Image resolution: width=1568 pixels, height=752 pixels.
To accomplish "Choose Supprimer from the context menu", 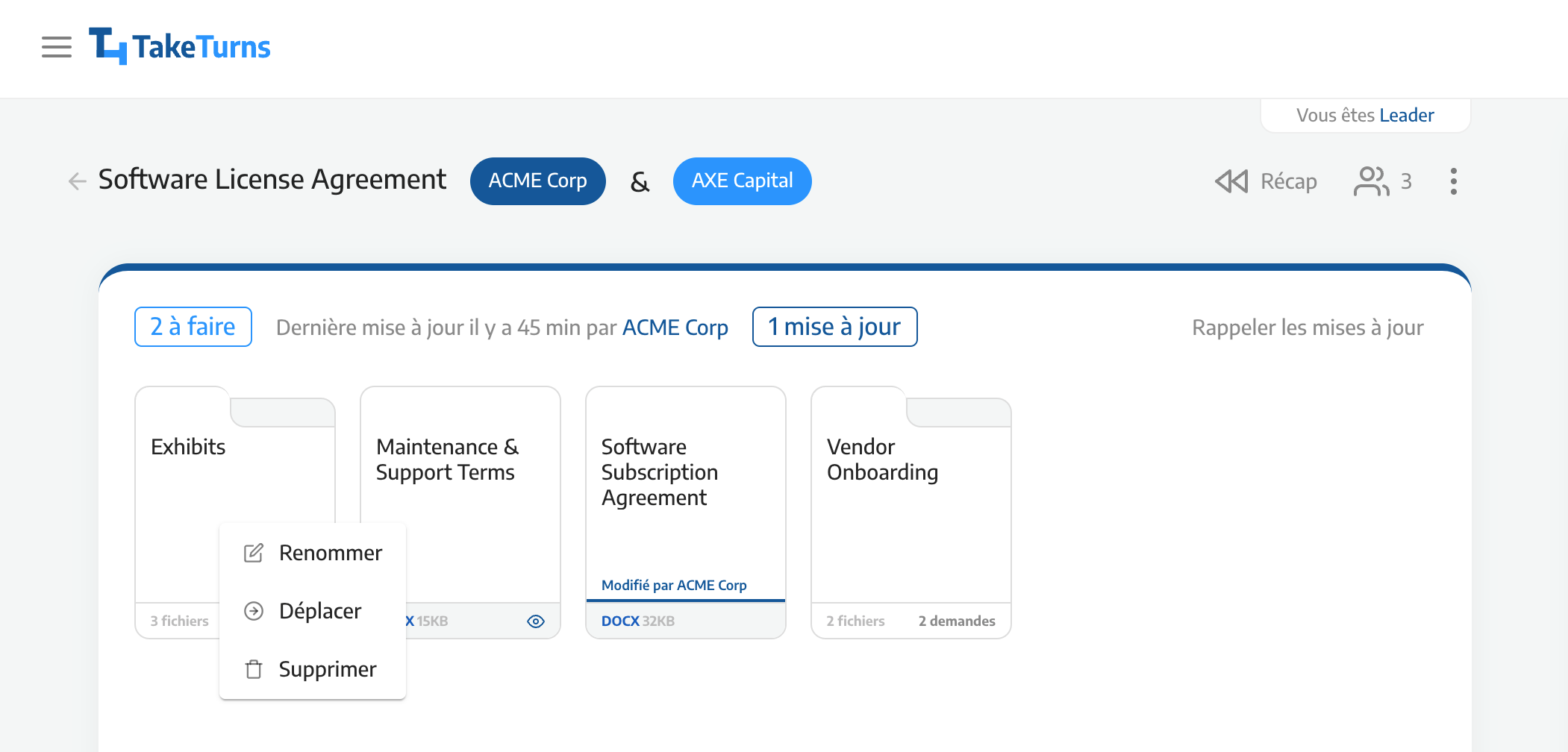I will (313, 669).
